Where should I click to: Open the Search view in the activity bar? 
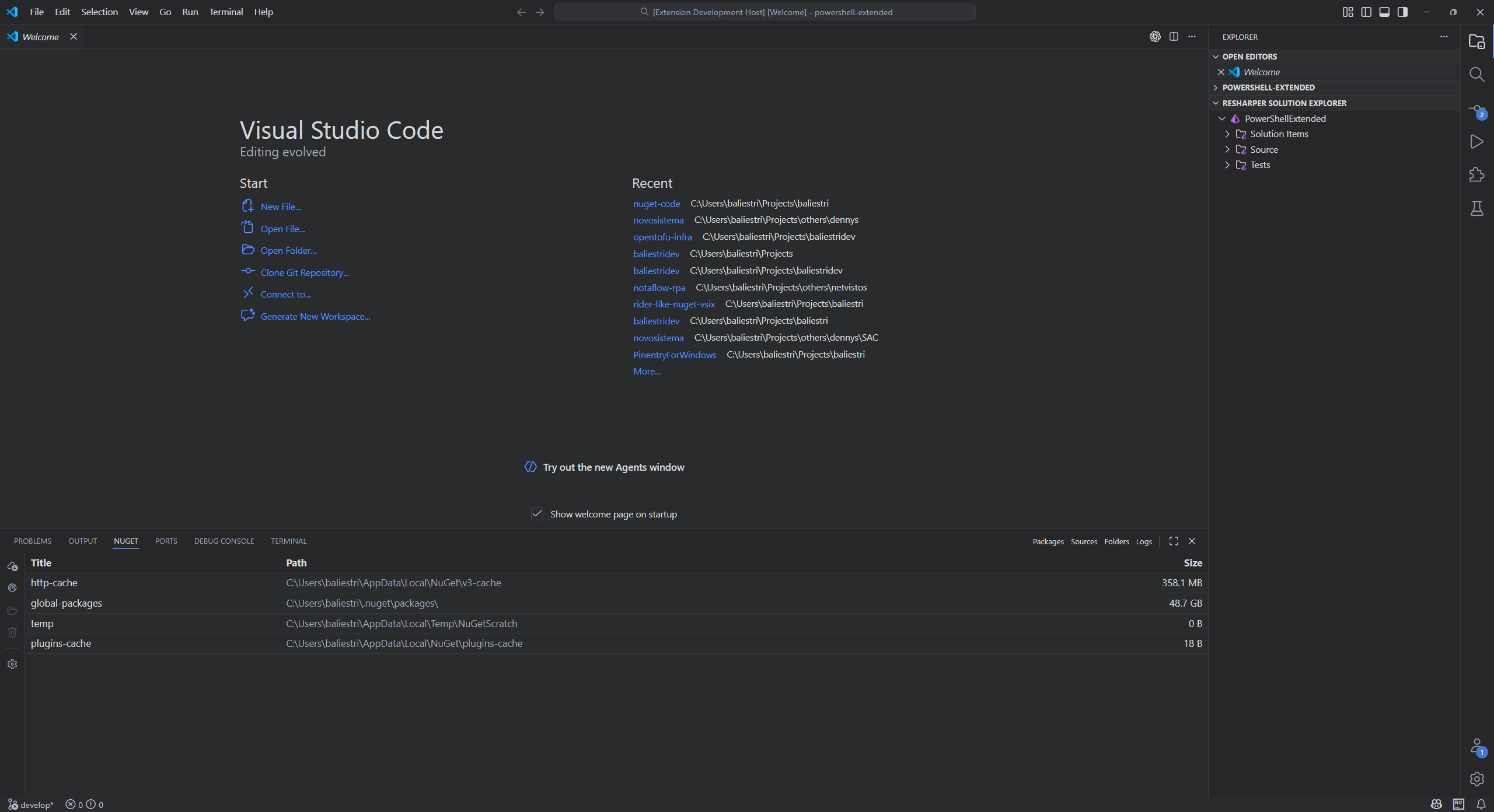click(1476, 75)
